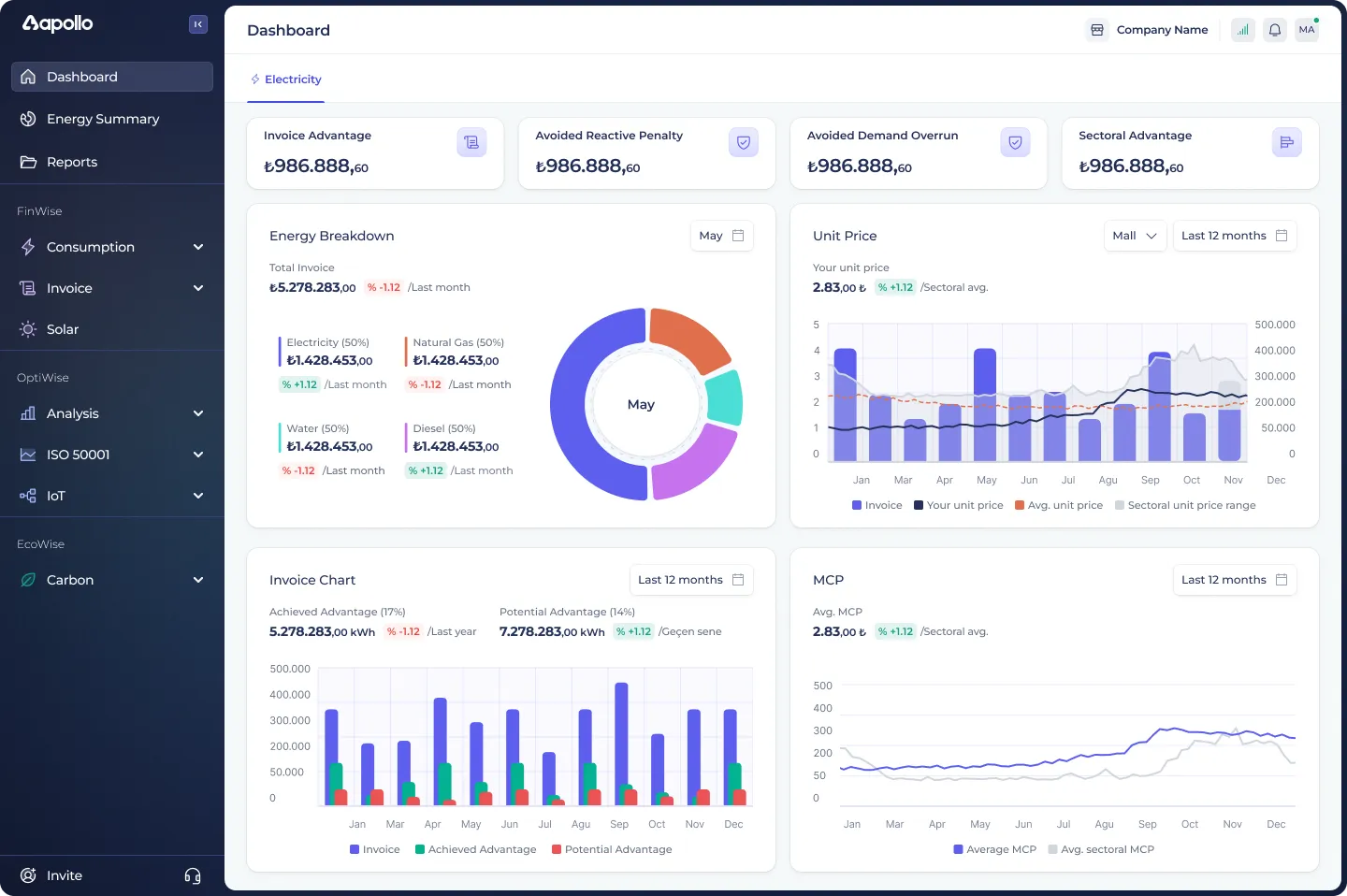Open the MA user avatar

point(1307,30)
